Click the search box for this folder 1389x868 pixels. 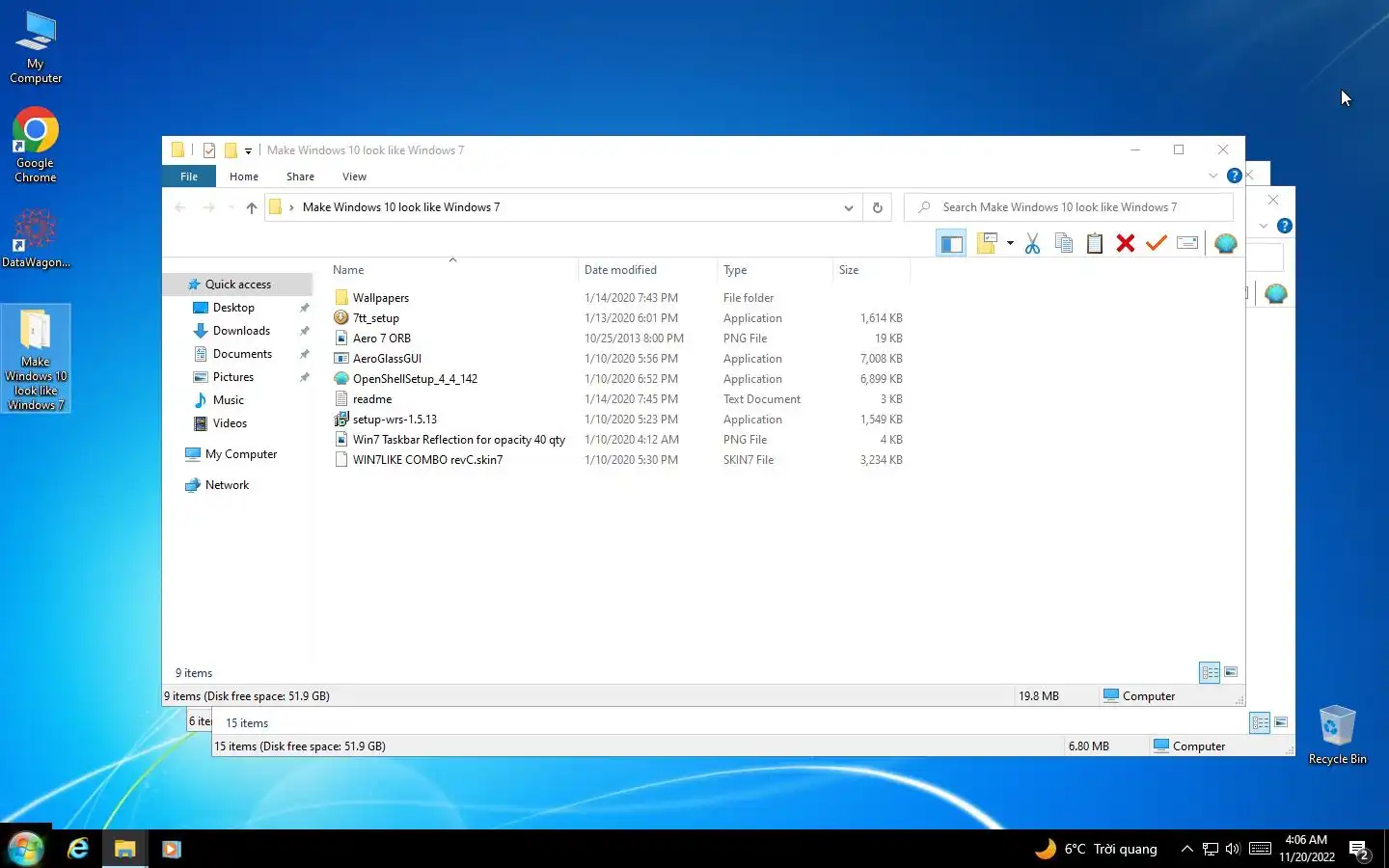[1069, 207]
